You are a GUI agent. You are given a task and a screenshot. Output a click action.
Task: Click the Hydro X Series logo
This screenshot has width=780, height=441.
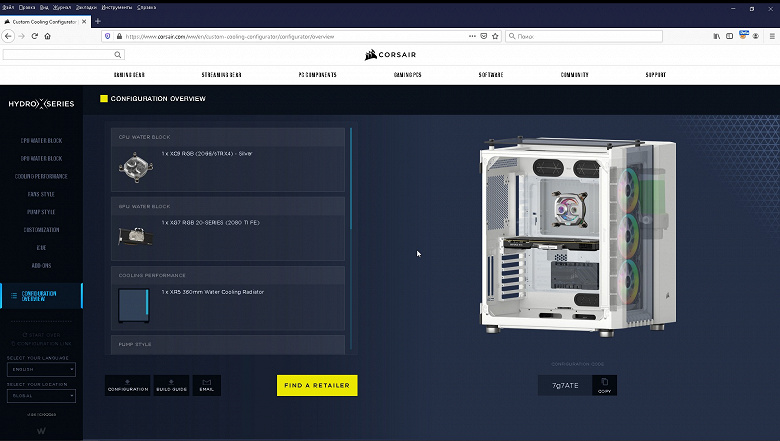pyautogui.click(x=41, y=103)
